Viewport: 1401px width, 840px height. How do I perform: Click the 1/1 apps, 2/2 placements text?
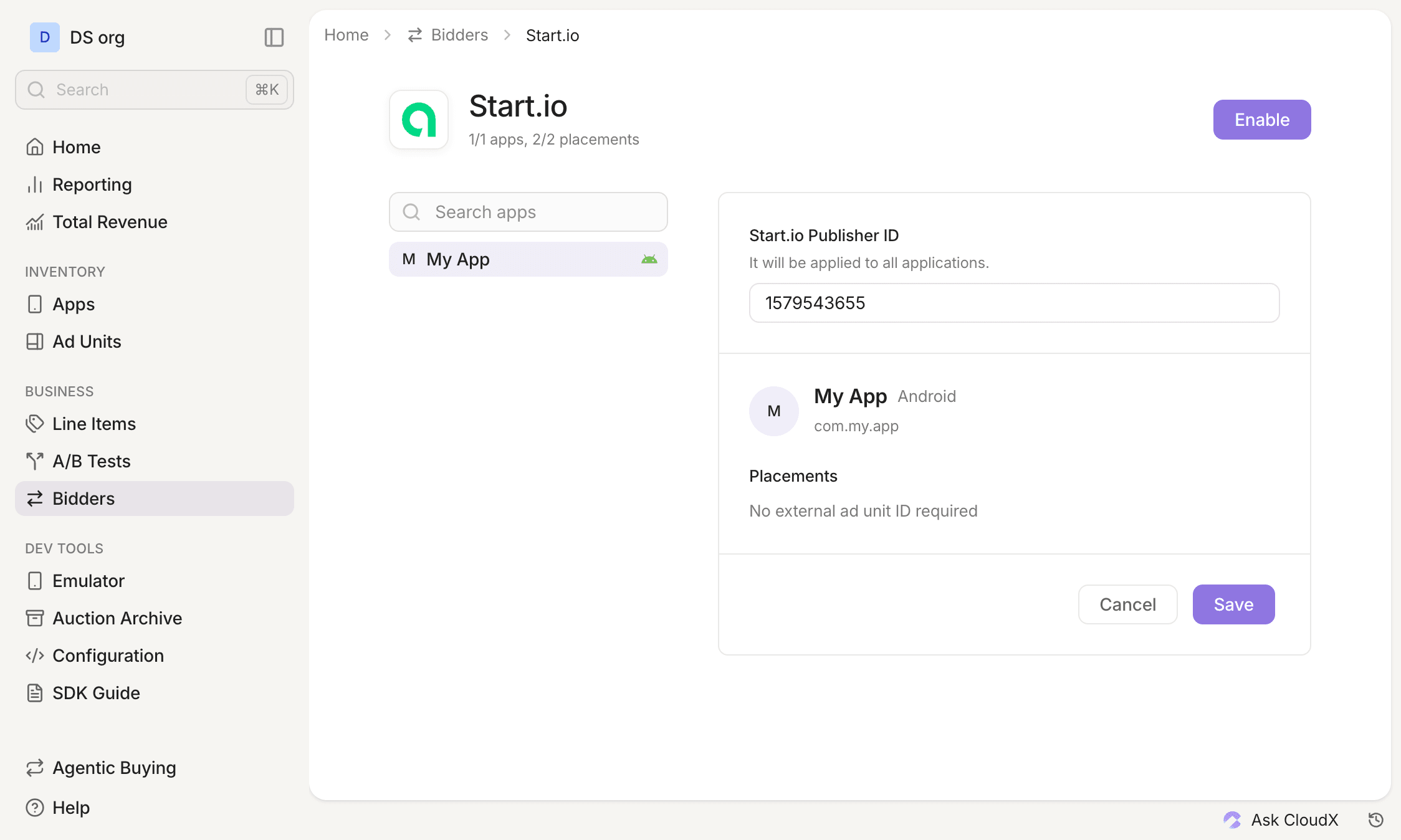coord(554,140)
